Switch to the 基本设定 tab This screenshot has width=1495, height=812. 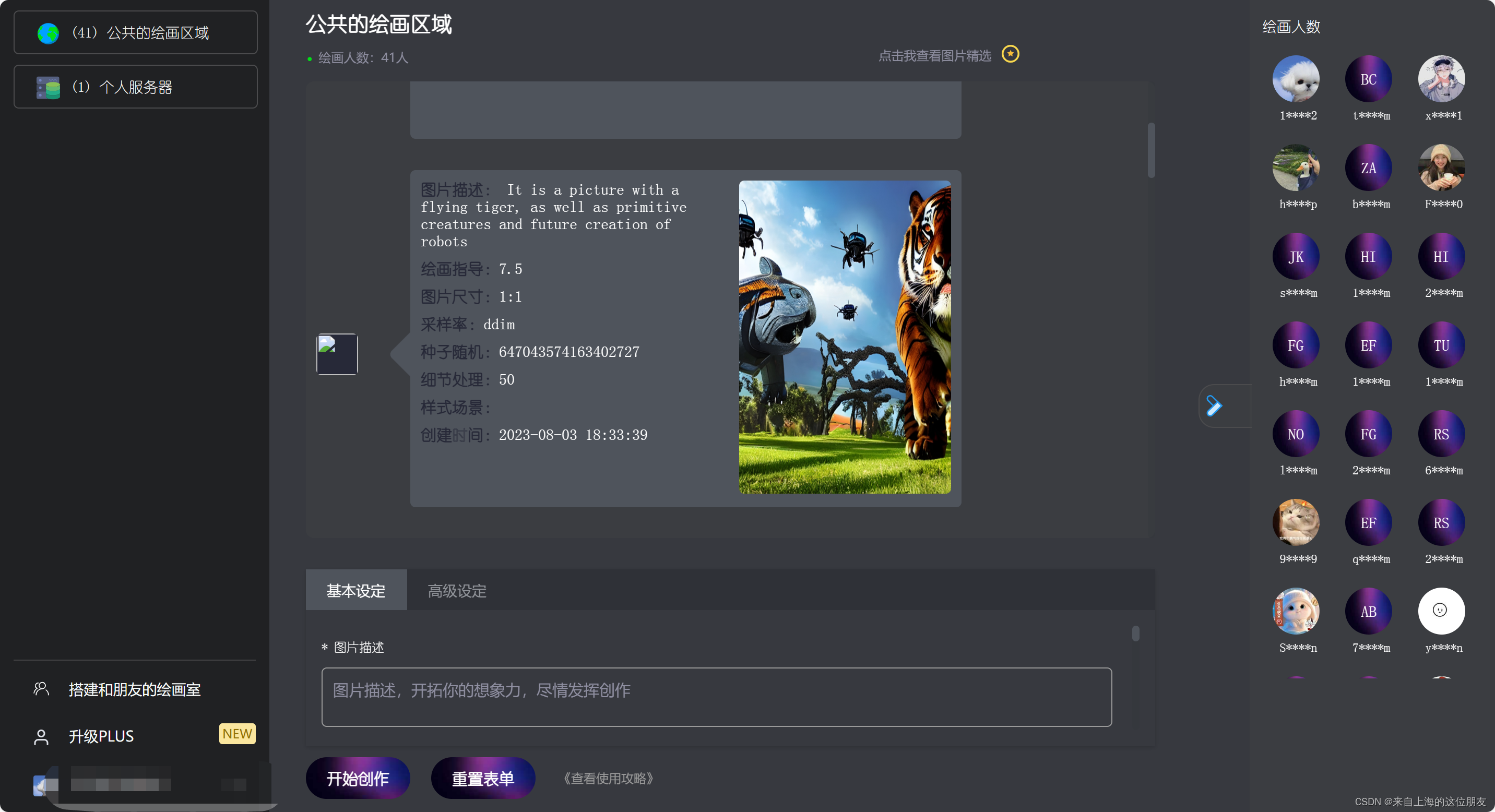(x=356, y=590)
